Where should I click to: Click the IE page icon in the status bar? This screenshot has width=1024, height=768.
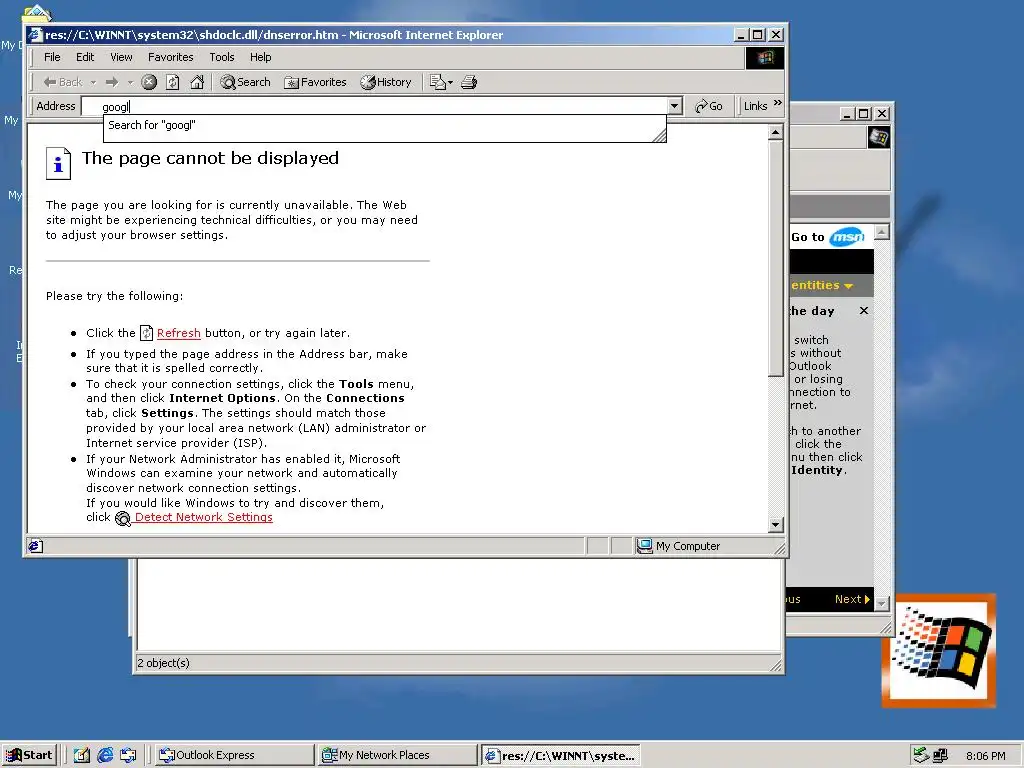pos(35,546)
